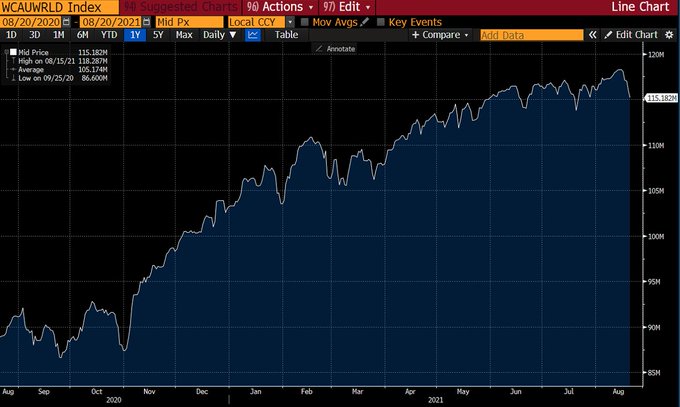680x407 pixels.
Task: Click the 100M y-axis label
Action: (x=656, y=236)
